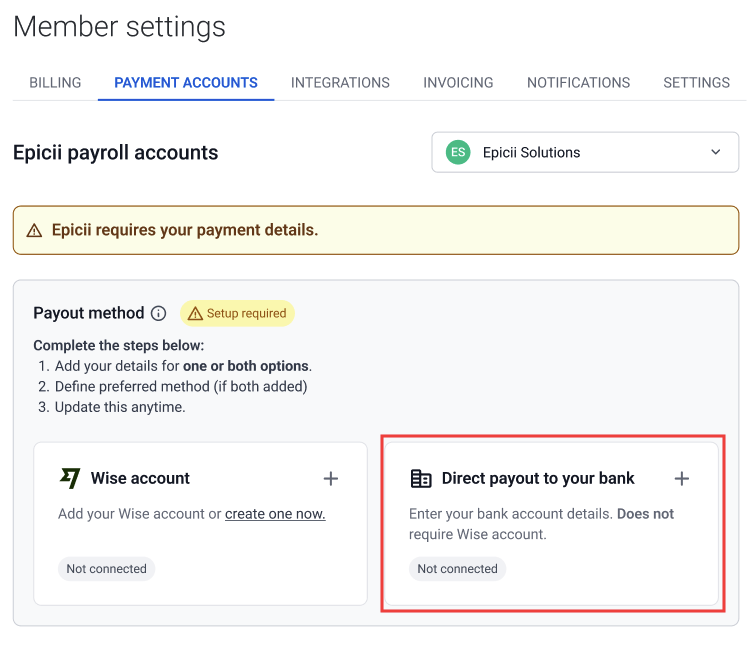Click 'Enter your bank account details' description
Screen dimensions: 756x663
pyautogui.click(x=541, y=524)
